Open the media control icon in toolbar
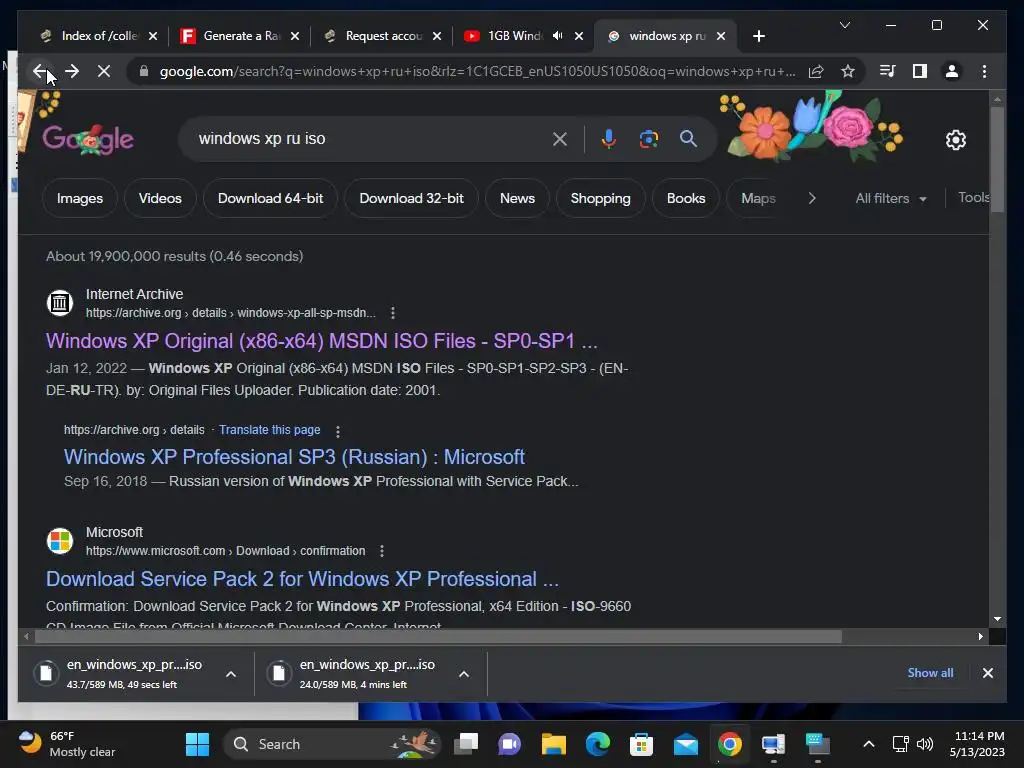 tap(887, 71)
